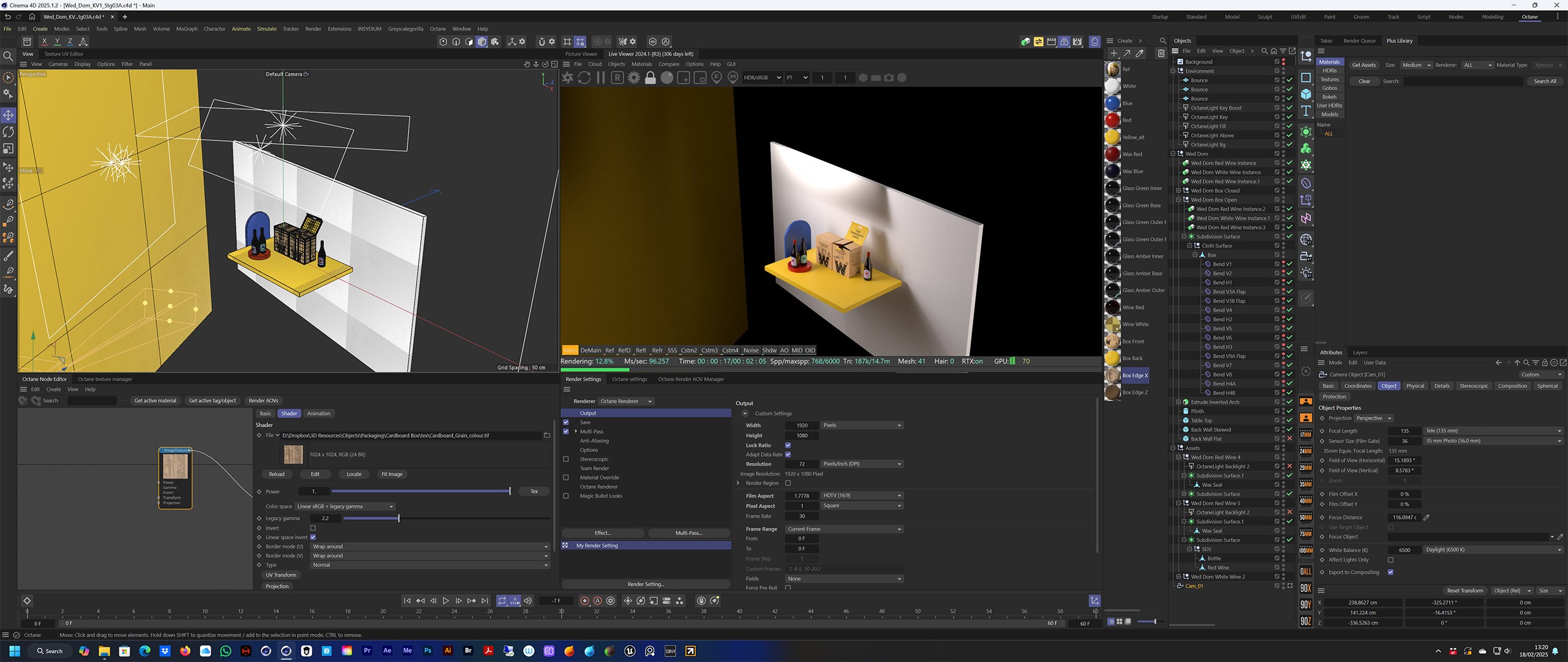Click the record active objects keyframe button
The height and width of the screenshot is (662, 1568).
coord(584,601)
